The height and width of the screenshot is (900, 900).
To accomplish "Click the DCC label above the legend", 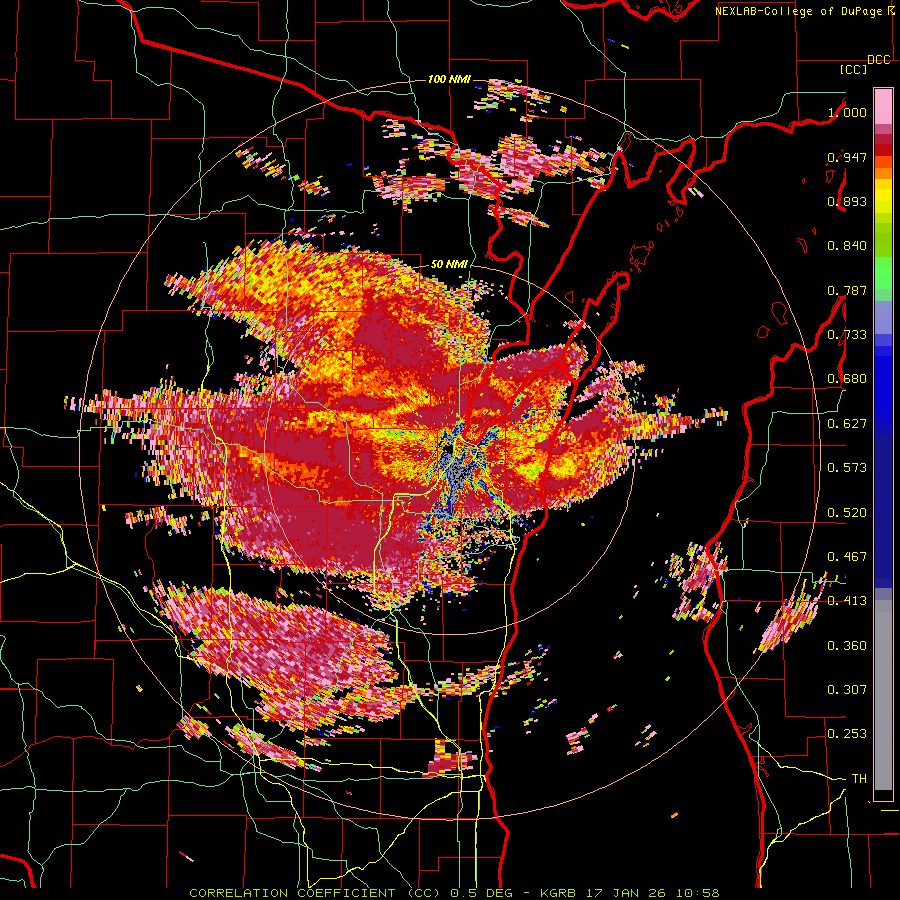I will click(879, 60).
